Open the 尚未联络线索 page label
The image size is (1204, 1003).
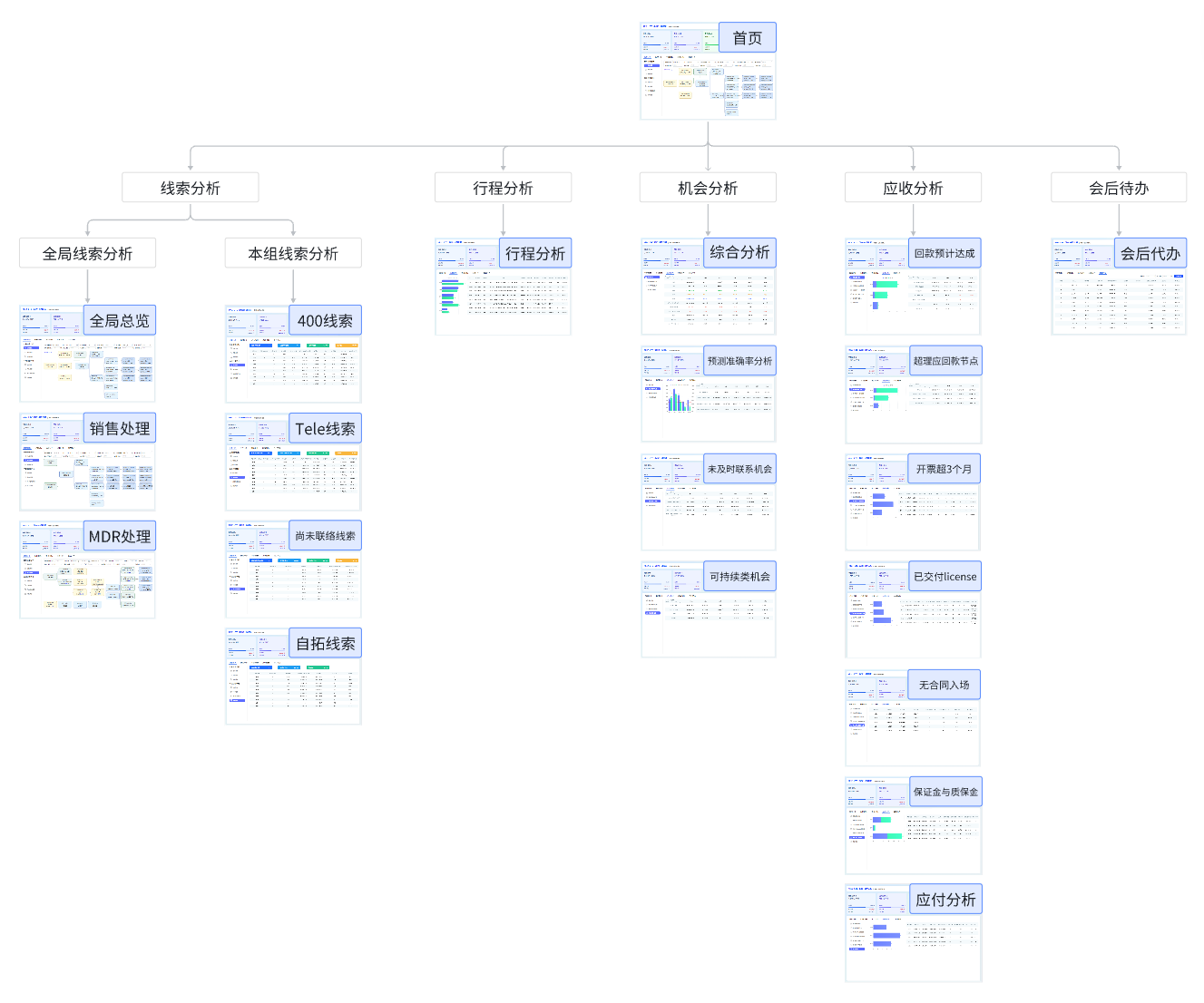pyautogui.click(x=325, y=536)
